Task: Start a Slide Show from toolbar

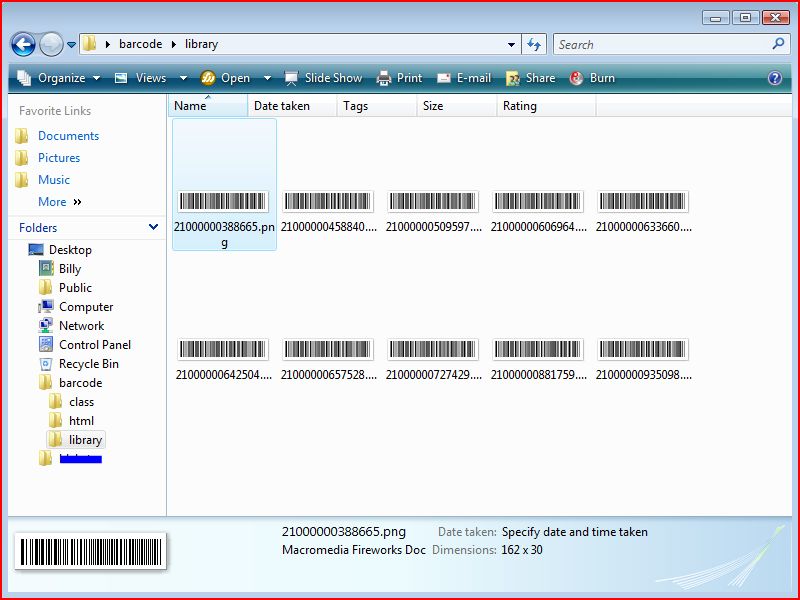Action: click(x=322, y=78)
